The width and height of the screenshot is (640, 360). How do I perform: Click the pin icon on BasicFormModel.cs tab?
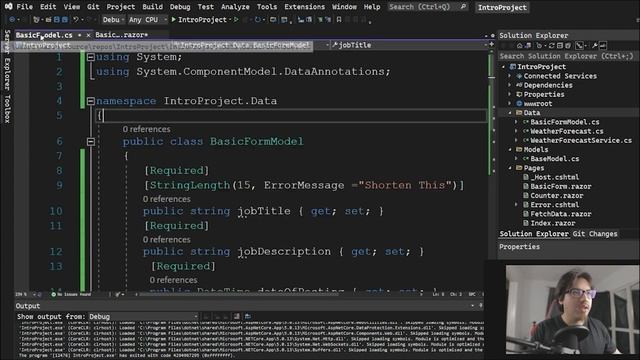[80, 35]
